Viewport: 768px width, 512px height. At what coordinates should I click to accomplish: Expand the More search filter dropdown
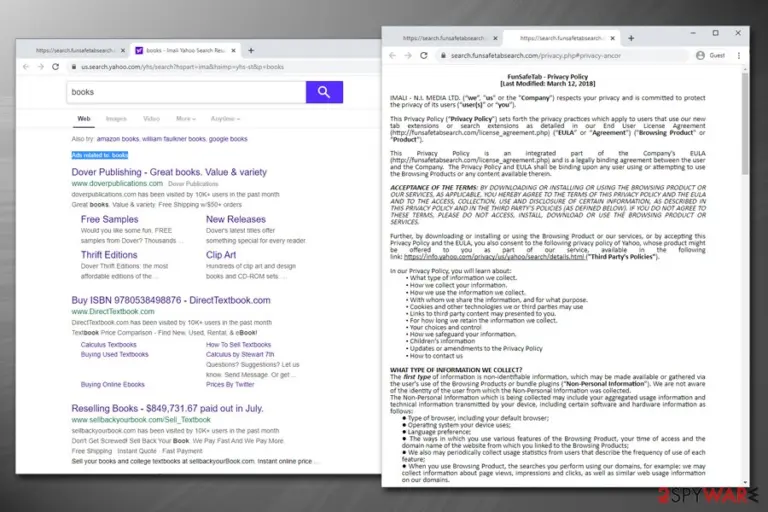186,119
